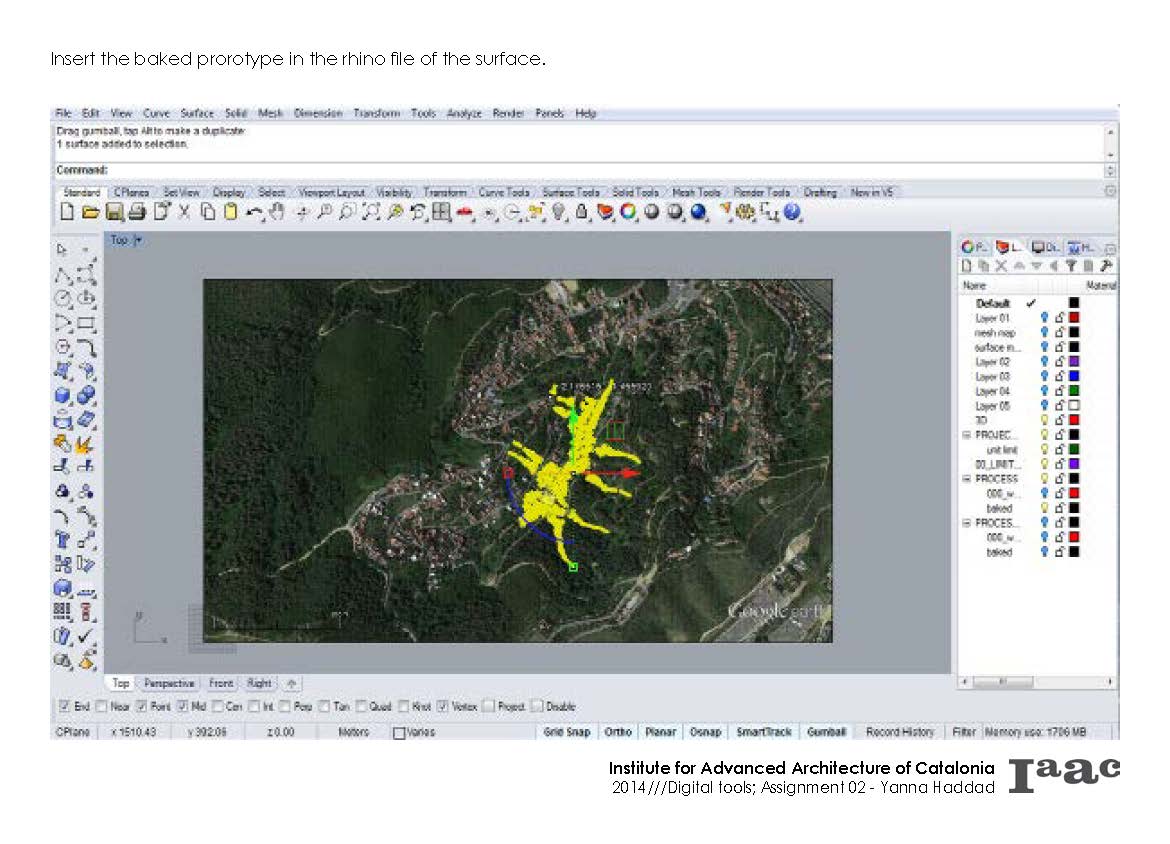Select the Pan hand tool
This screenshot has width=1170, height=844.
point(277,212)
